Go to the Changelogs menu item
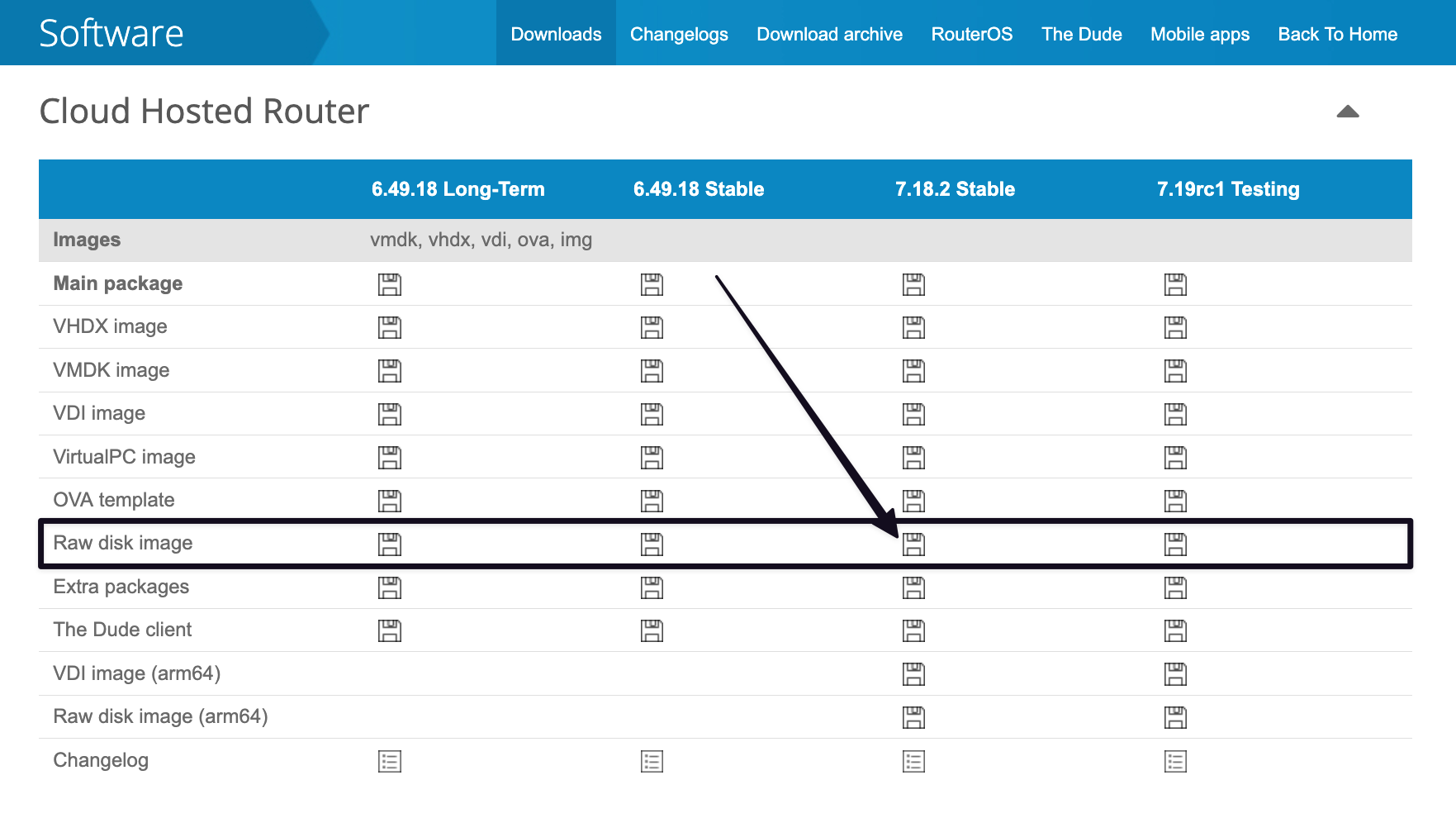 coord(679,34)
